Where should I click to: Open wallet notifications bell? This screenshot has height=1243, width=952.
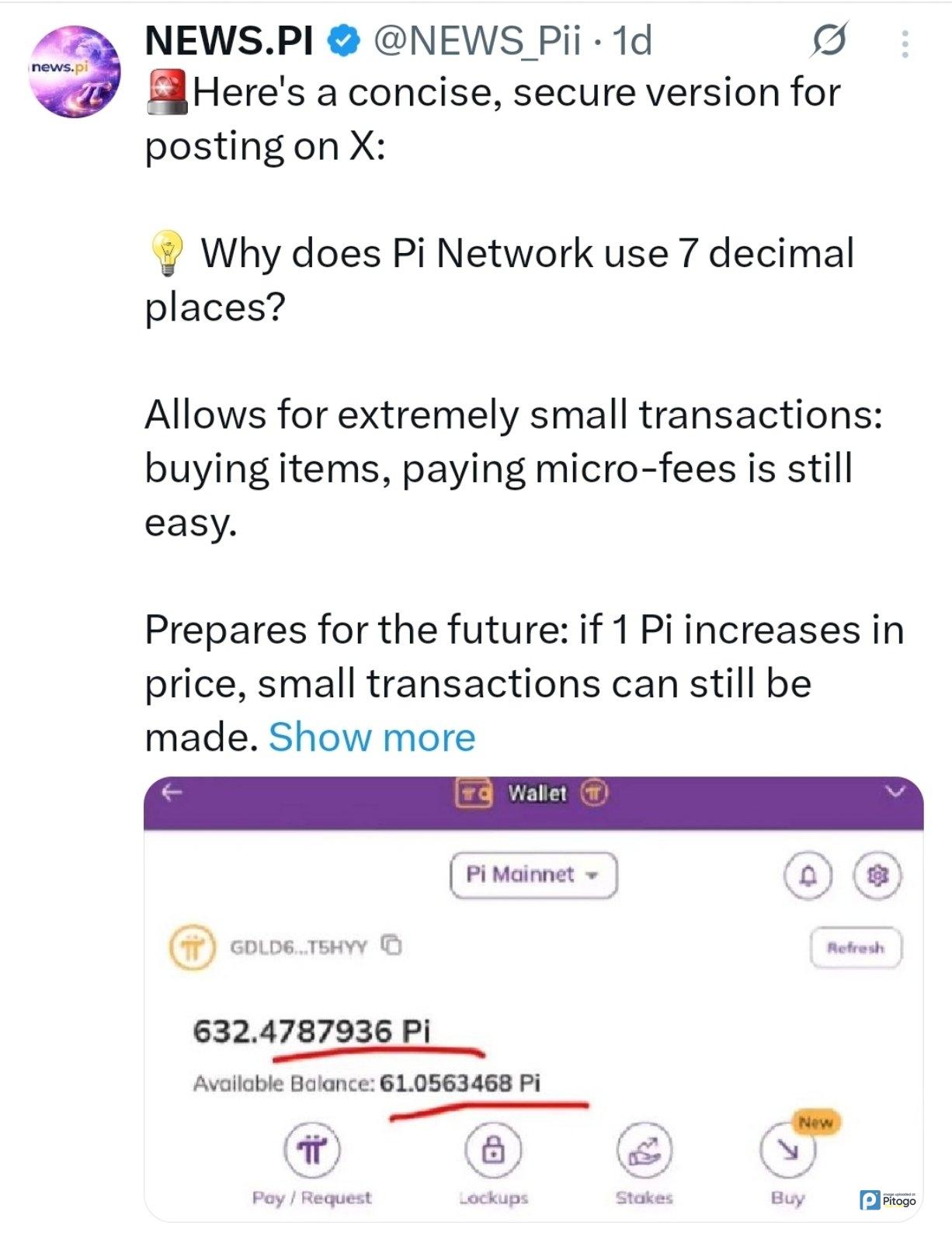click(x=808, y=876)
